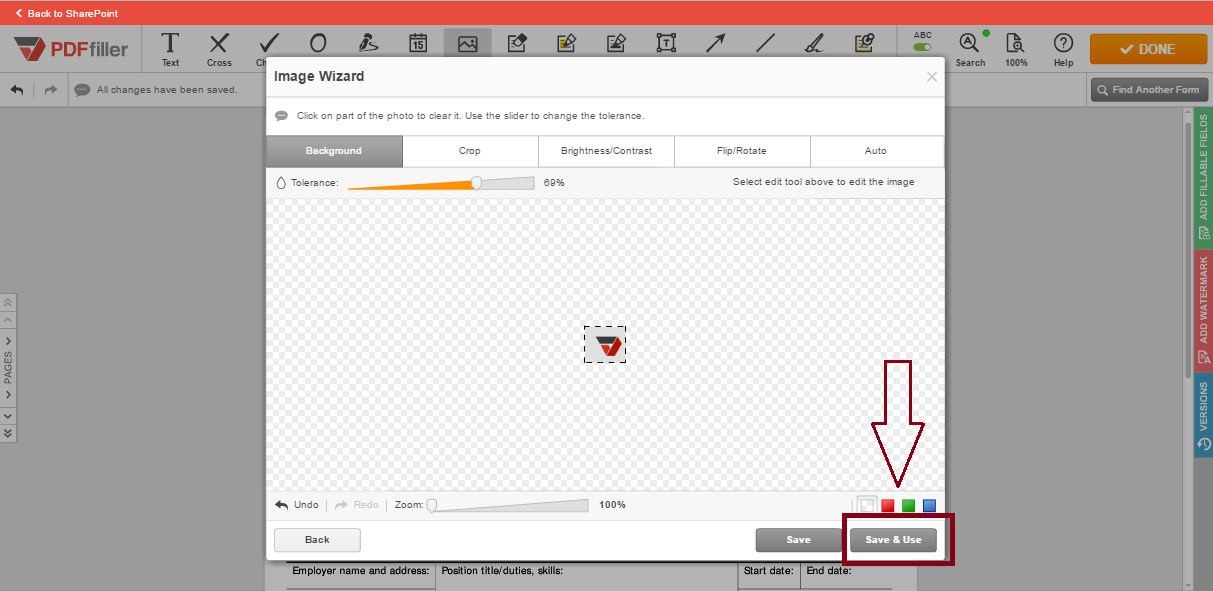Open the Signature tool
1213x591 pixels.
pos(368,44)
